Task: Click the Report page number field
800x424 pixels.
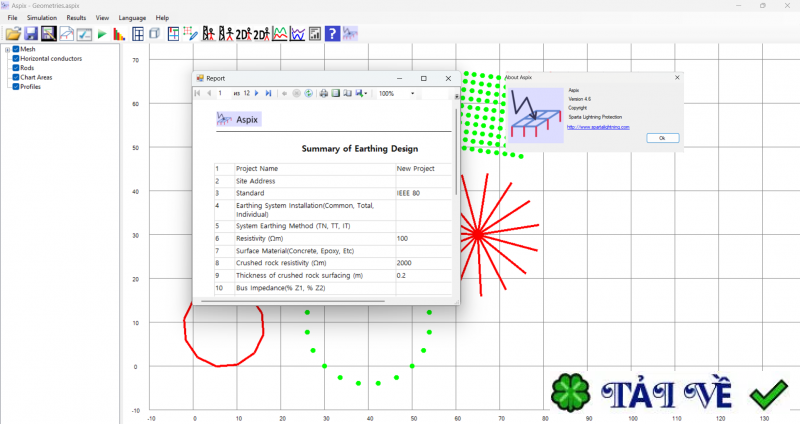Action: click(220, 93)
